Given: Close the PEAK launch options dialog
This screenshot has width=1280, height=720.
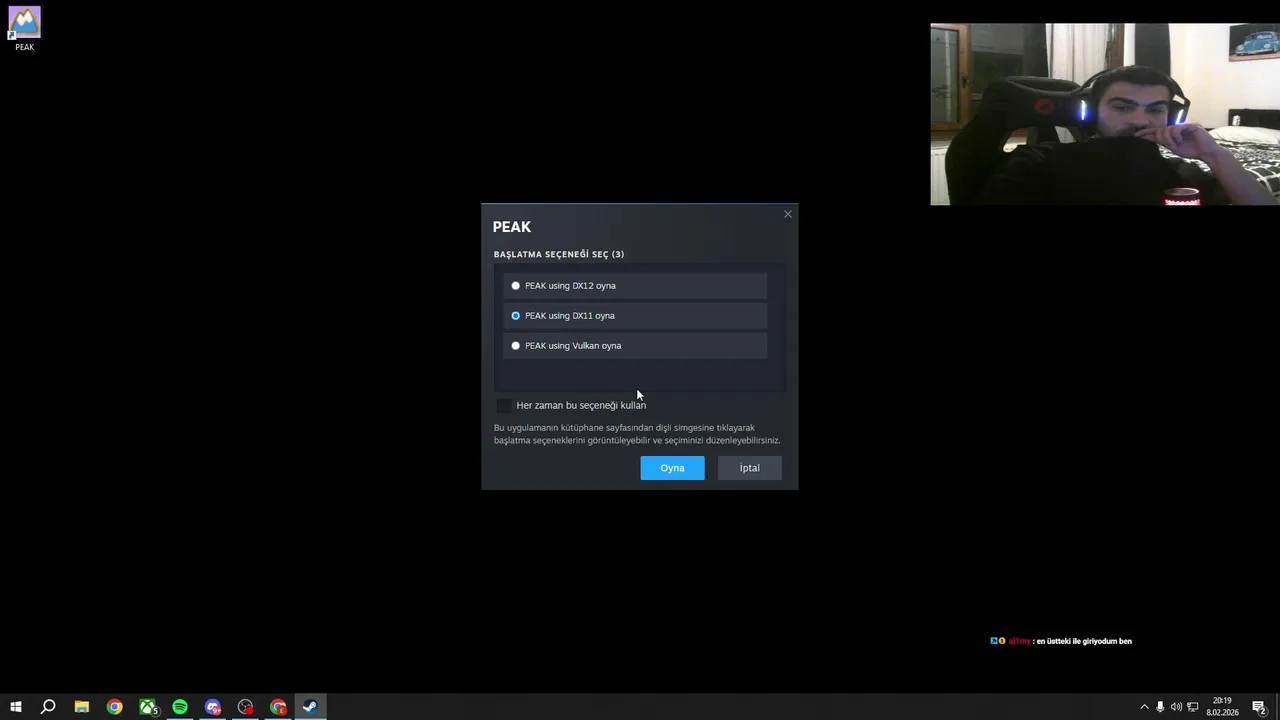Looking at the screenshot, I should click(x=788, y=214).
